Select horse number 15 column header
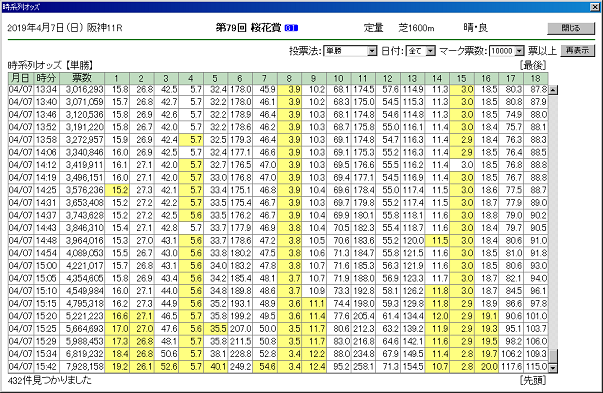The height and width of the screenshot is (393, 603). (x=461, y=78)
